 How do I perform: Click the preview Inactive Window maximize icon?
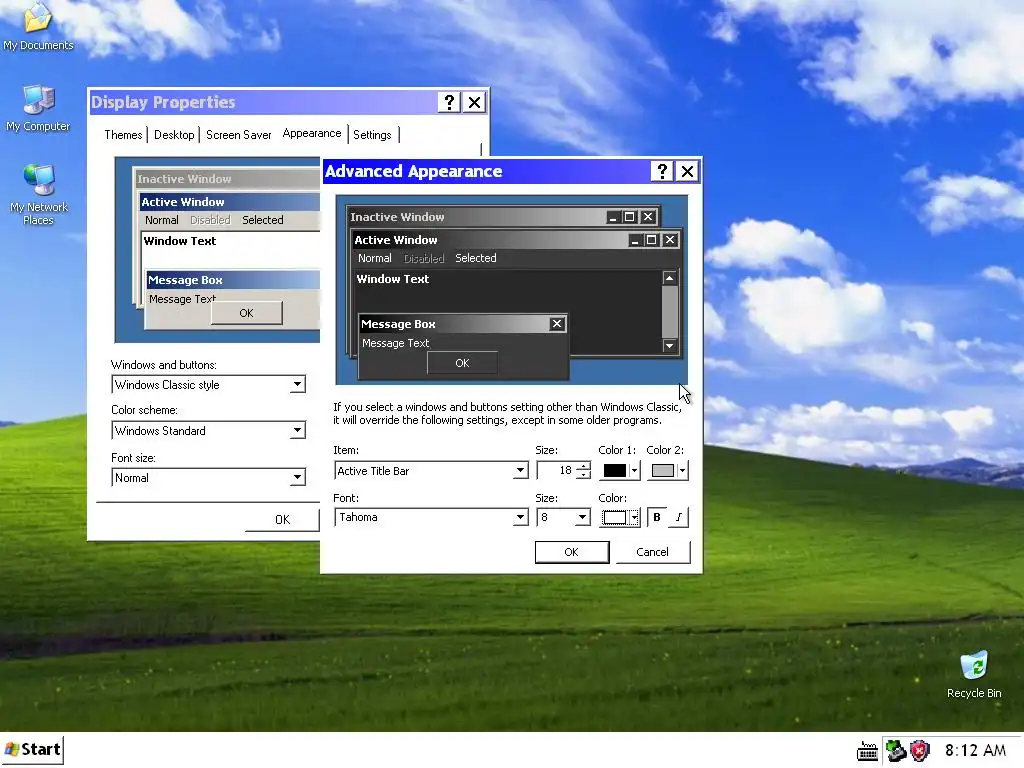coord(630,217)
